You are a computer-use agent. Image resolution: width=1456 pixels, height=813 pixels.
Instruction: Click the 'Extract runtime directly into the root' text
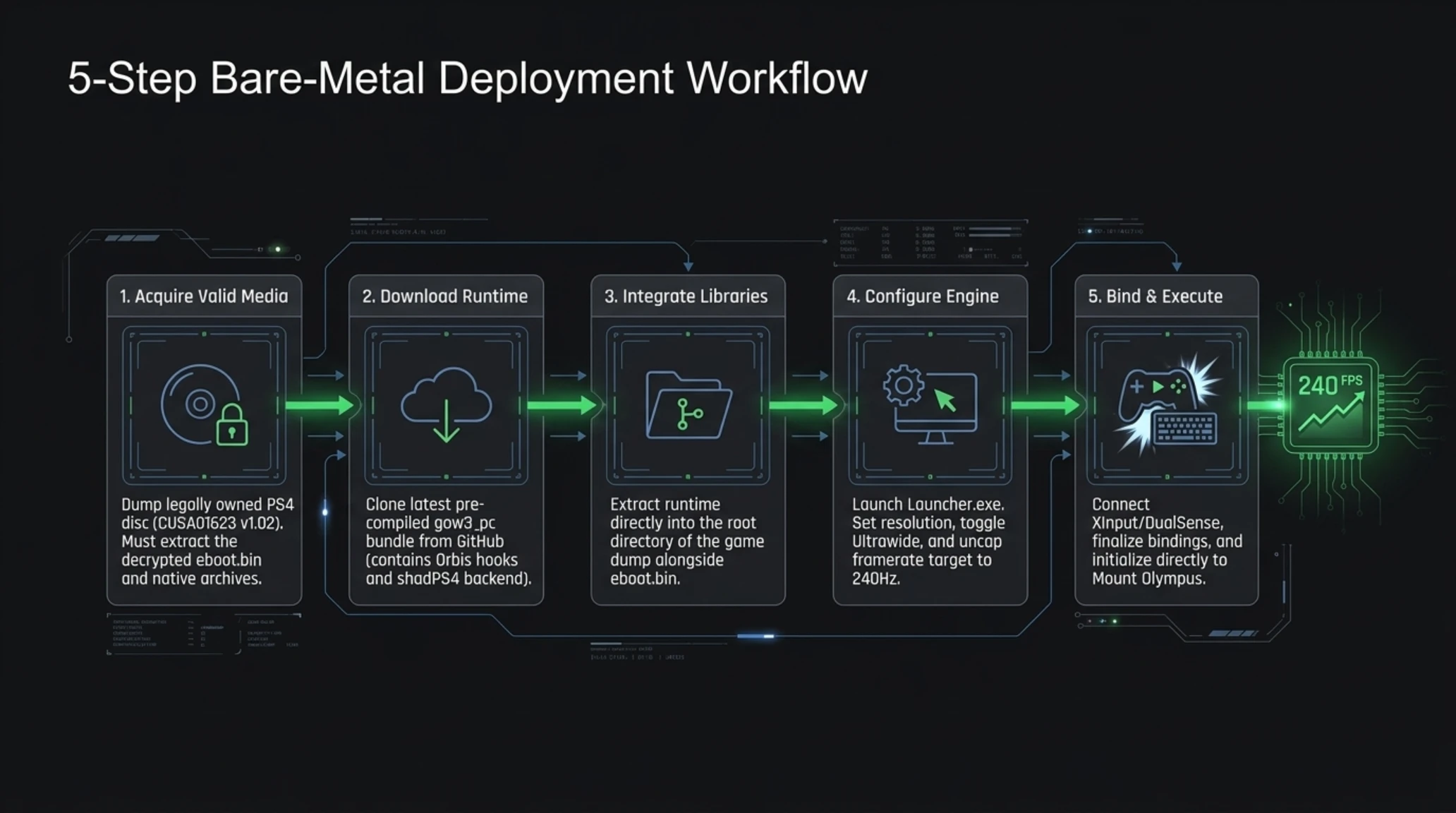pos(686,541)
